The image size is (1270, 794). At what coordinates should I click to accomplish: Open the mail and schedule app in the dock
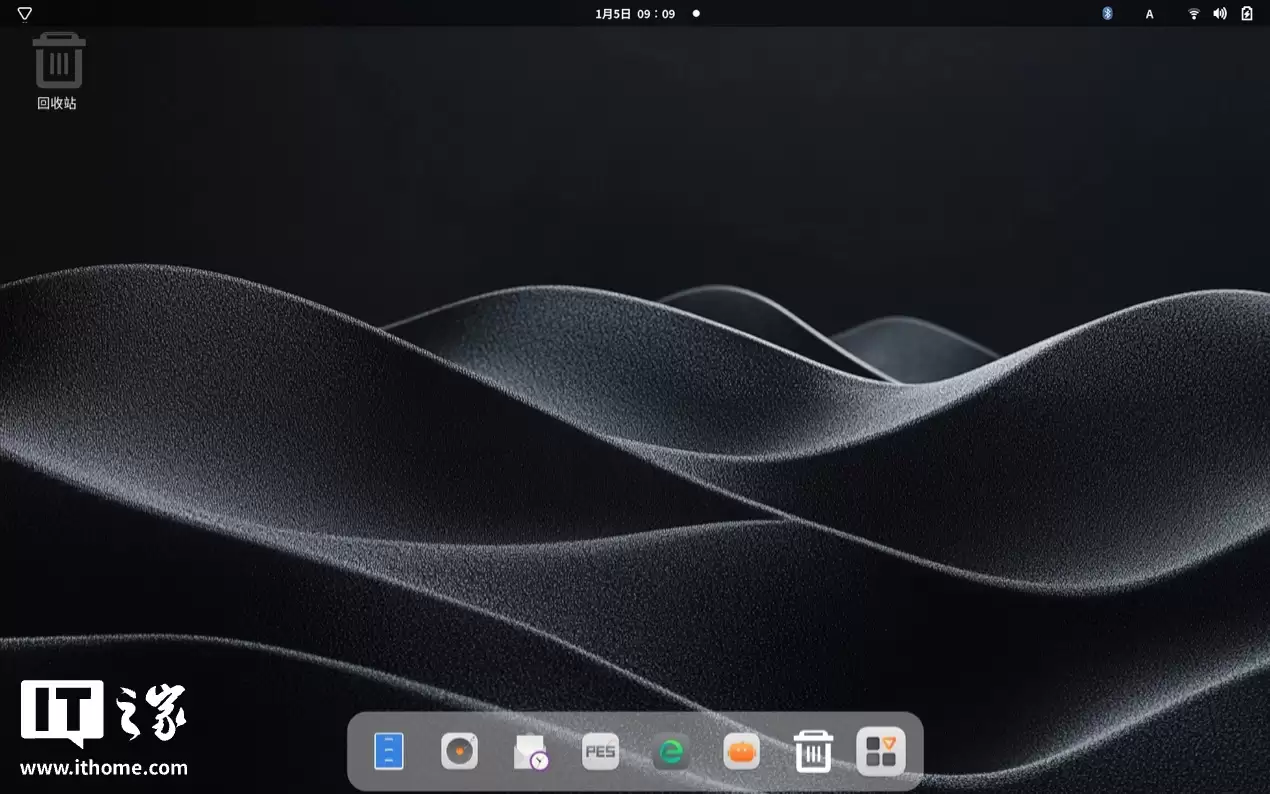point(530,751)
